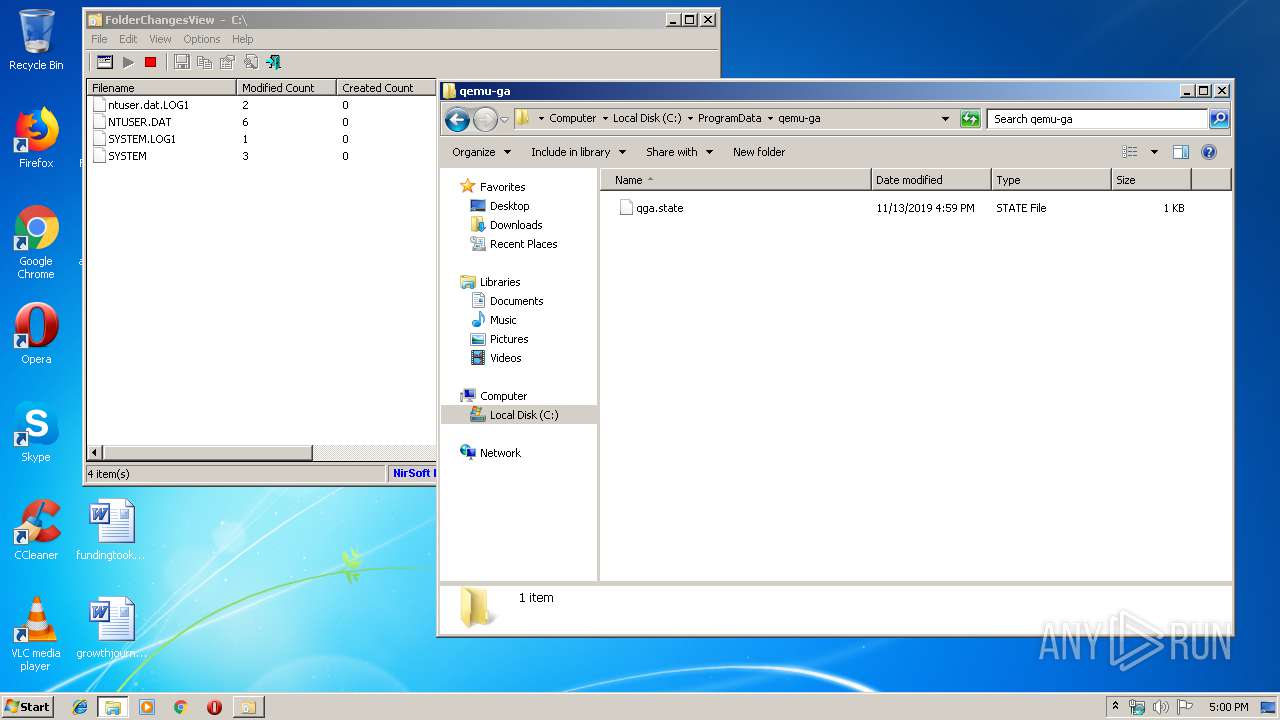The width and height of the screenshot is (1280, 720).
Task: Select Favorites in the navigation pane
Action: point(502,187)
